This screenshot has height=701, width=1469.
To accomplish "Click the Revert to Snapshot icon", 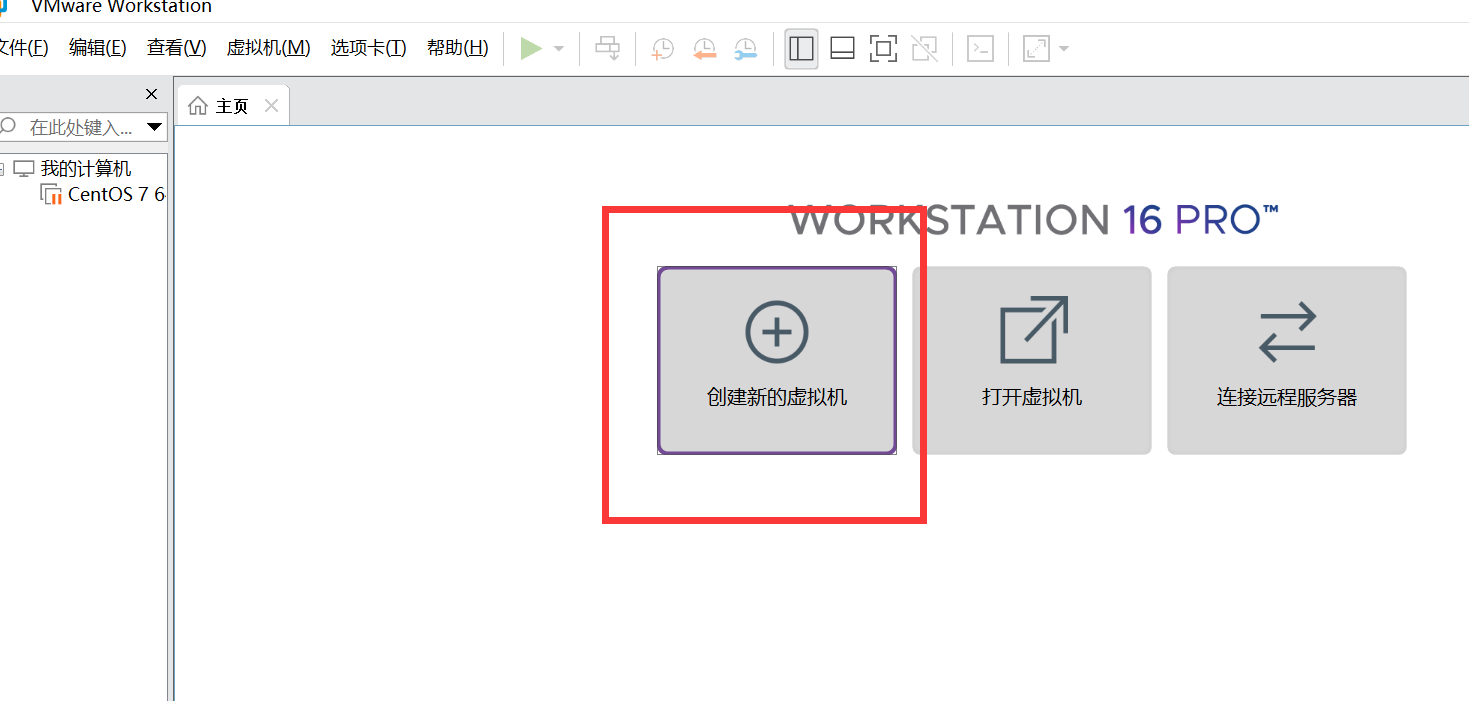I will pyautogui.click(x=705, y=48).
